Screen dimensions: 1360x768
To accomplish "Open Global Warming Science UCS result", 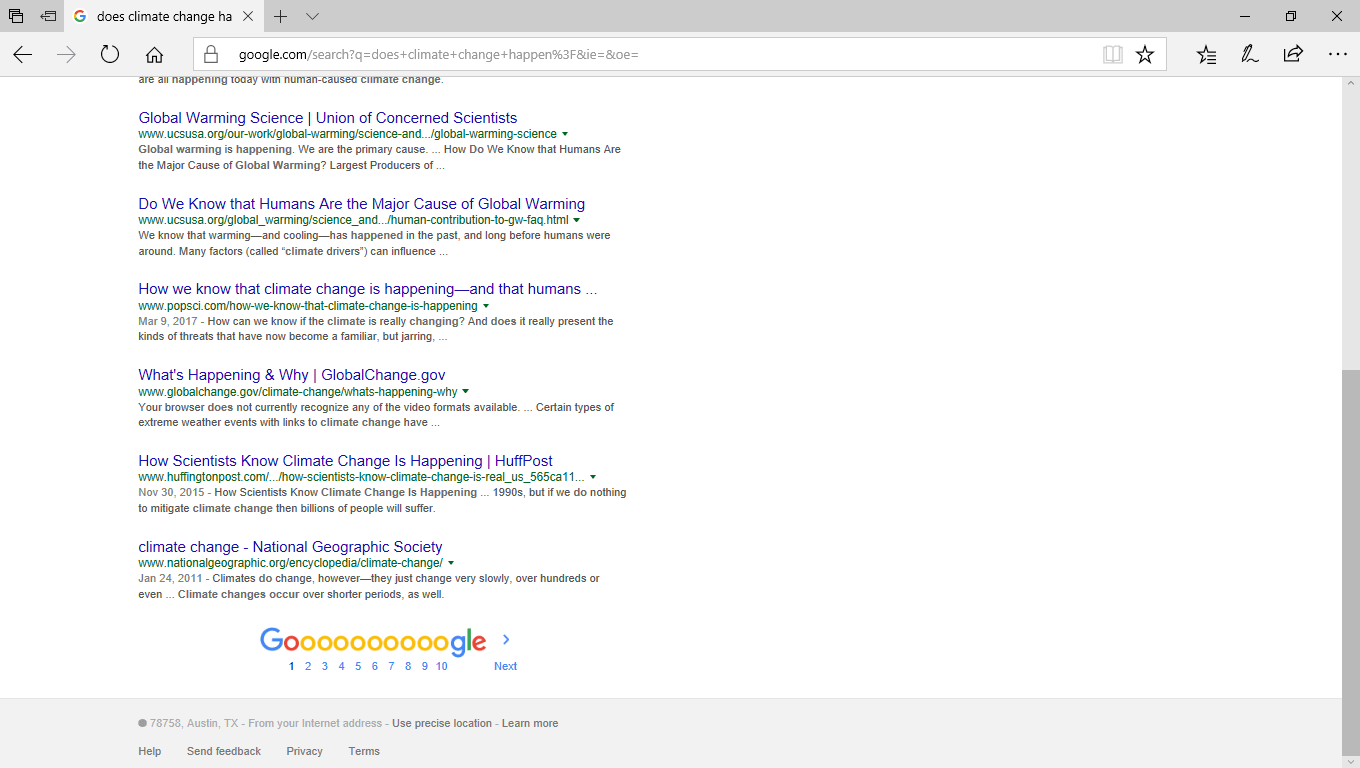I will pyautogui.click(x=328, y=118).
